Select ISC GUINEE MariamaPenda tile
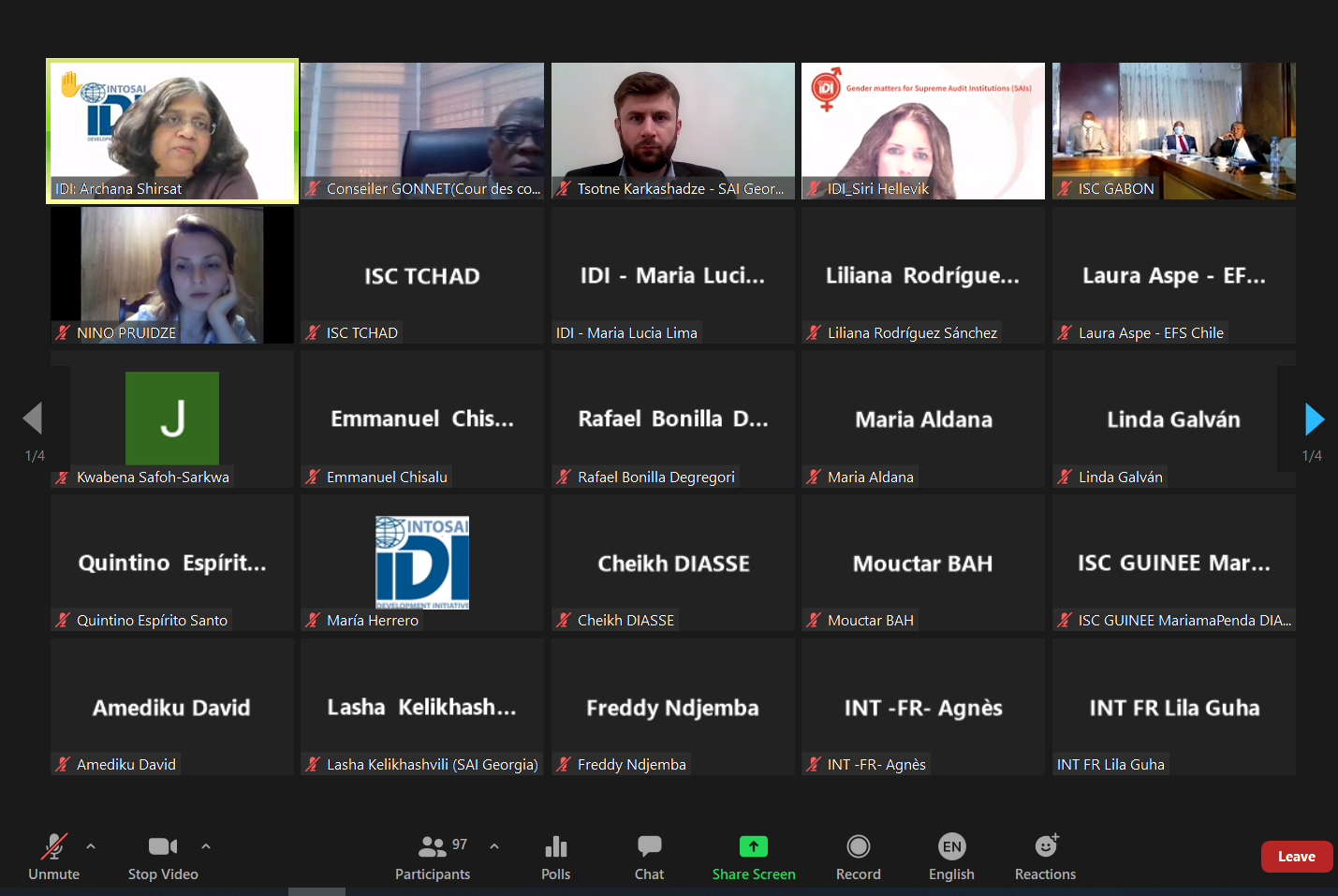Viewport: 1338px width, 896px height. tap(1174, 563)
